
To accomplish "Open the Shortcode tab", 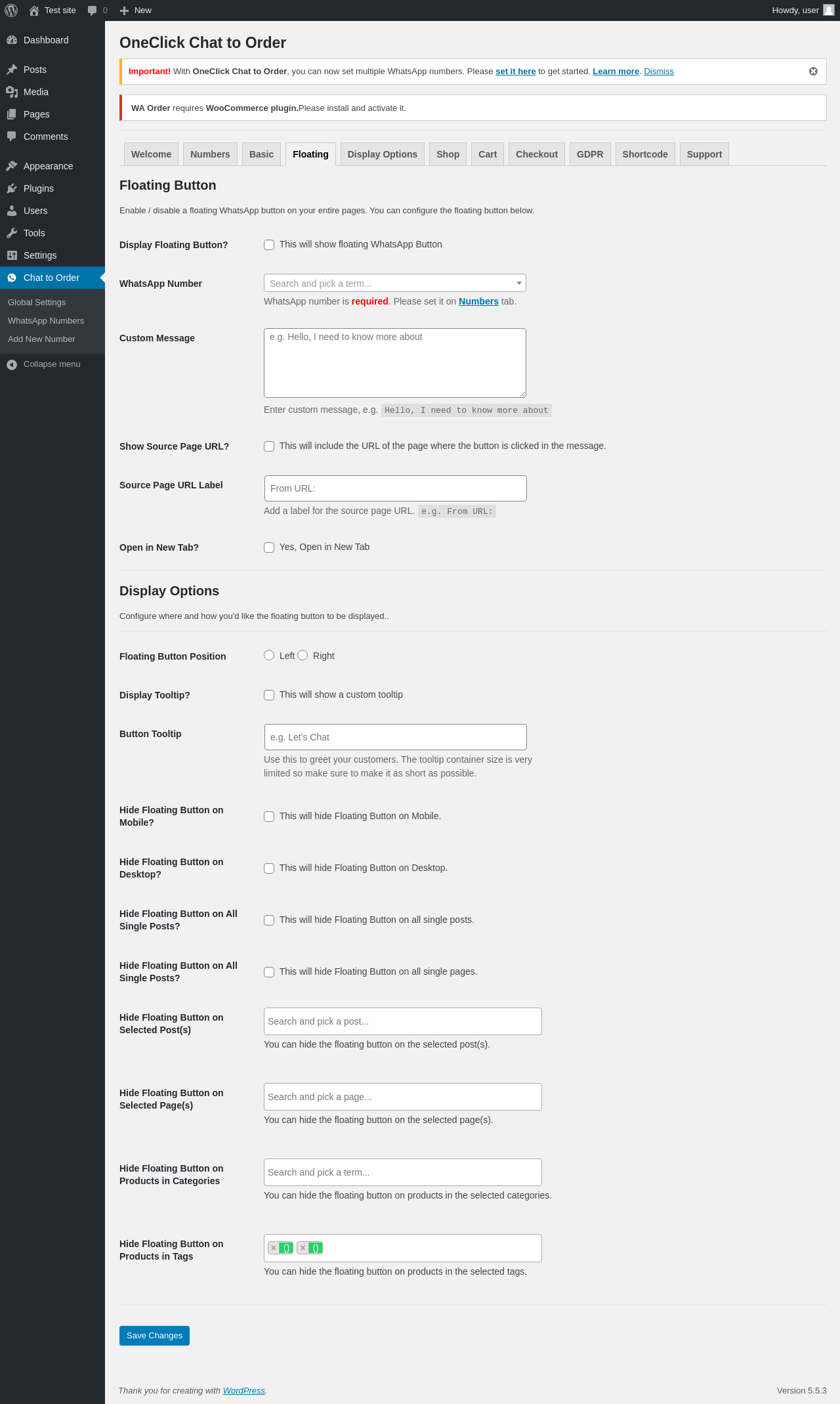I will pos(645,154).
